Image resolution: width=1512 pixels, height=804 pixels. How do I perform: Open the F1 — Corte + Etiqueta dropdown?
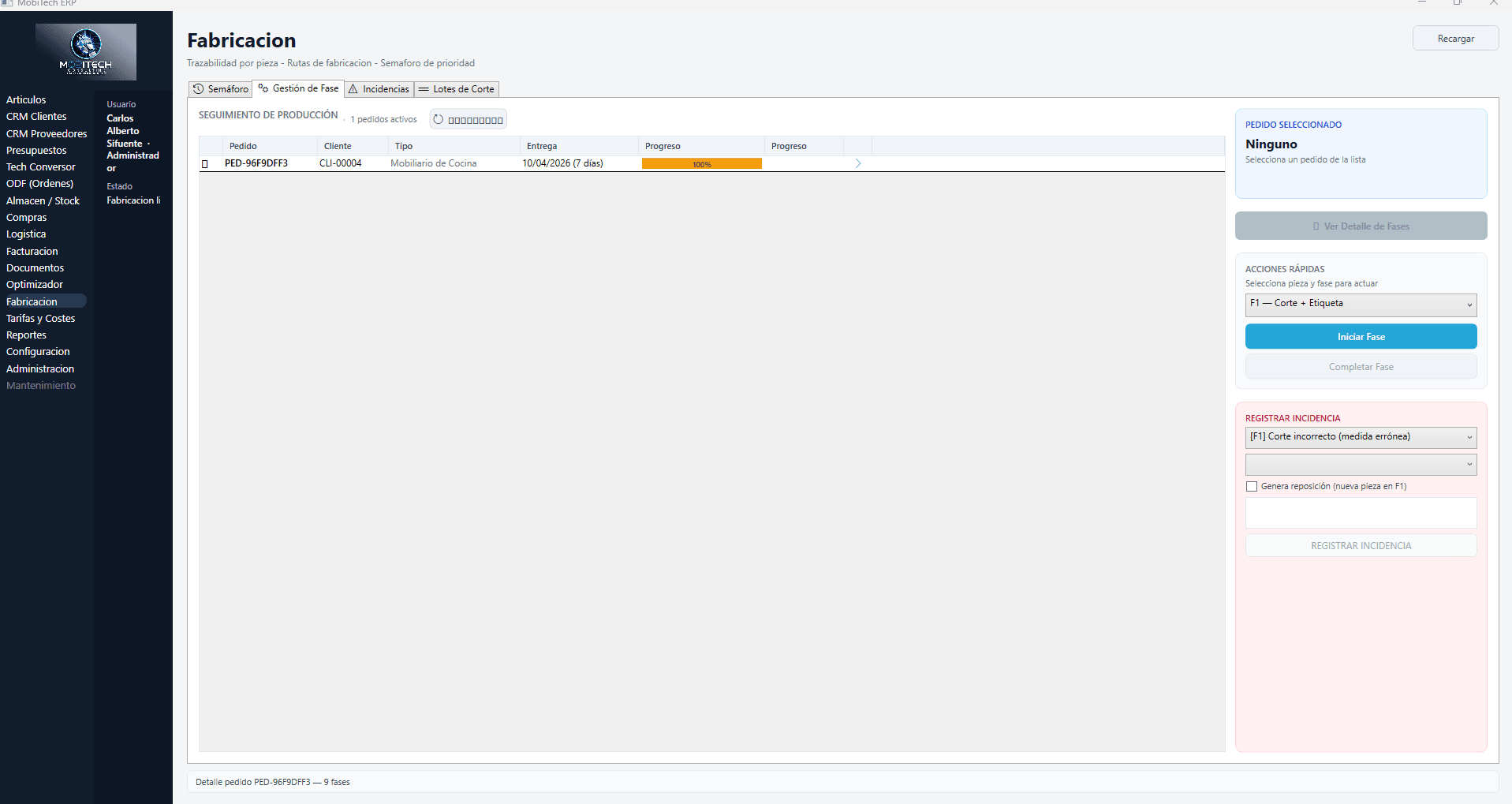tap(1361, 305)
